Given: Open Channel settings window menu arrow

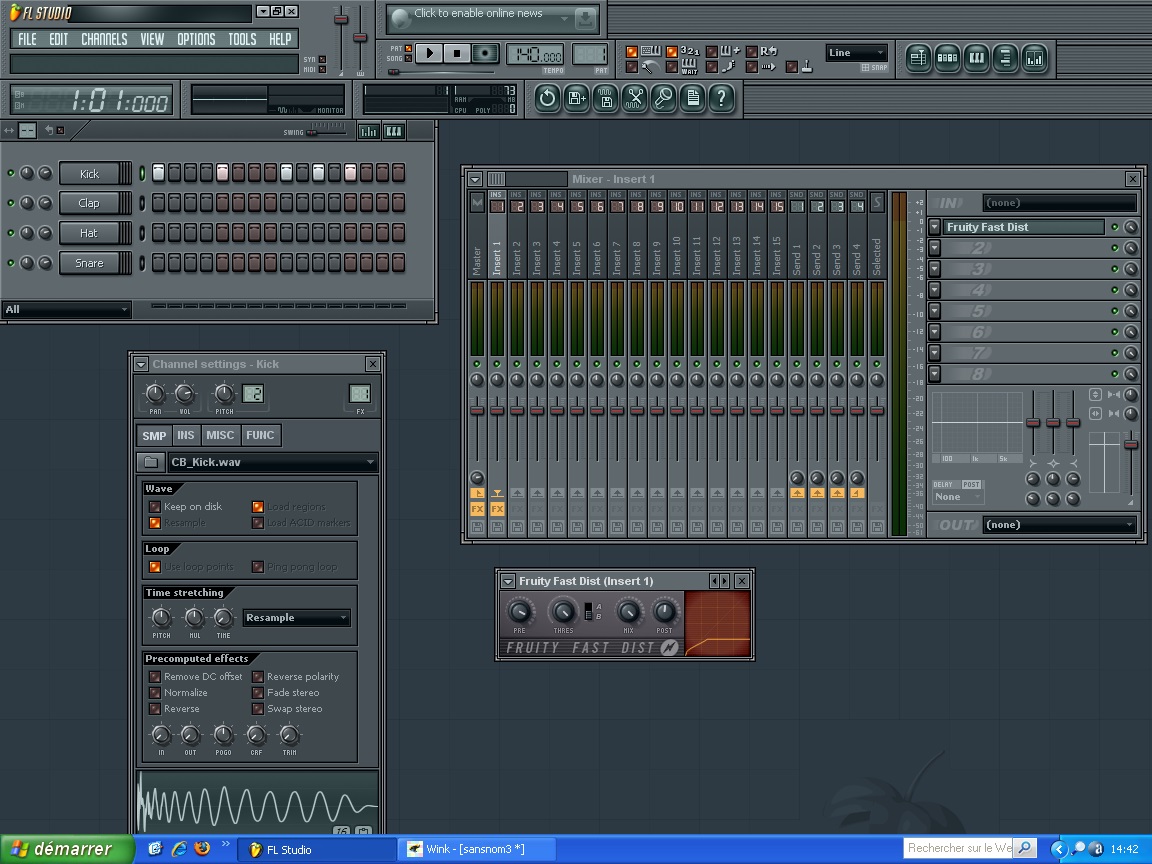Looking at the screenshot, I should [141, 364].
